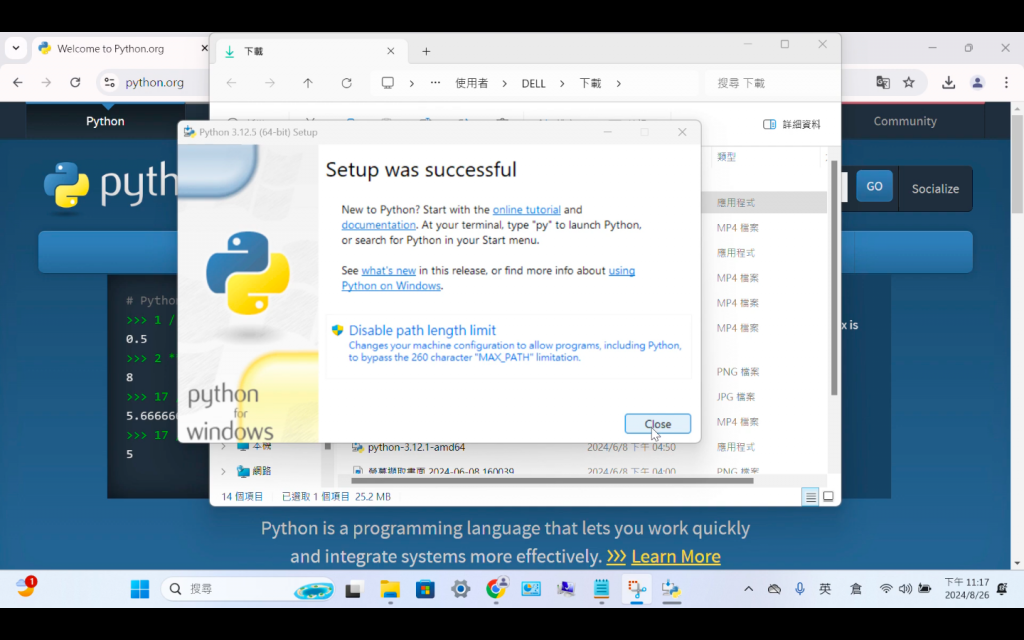This screenshot has width=1024, height=640.
Task: Open Chrome downloads icon
Action: point(948,82)
